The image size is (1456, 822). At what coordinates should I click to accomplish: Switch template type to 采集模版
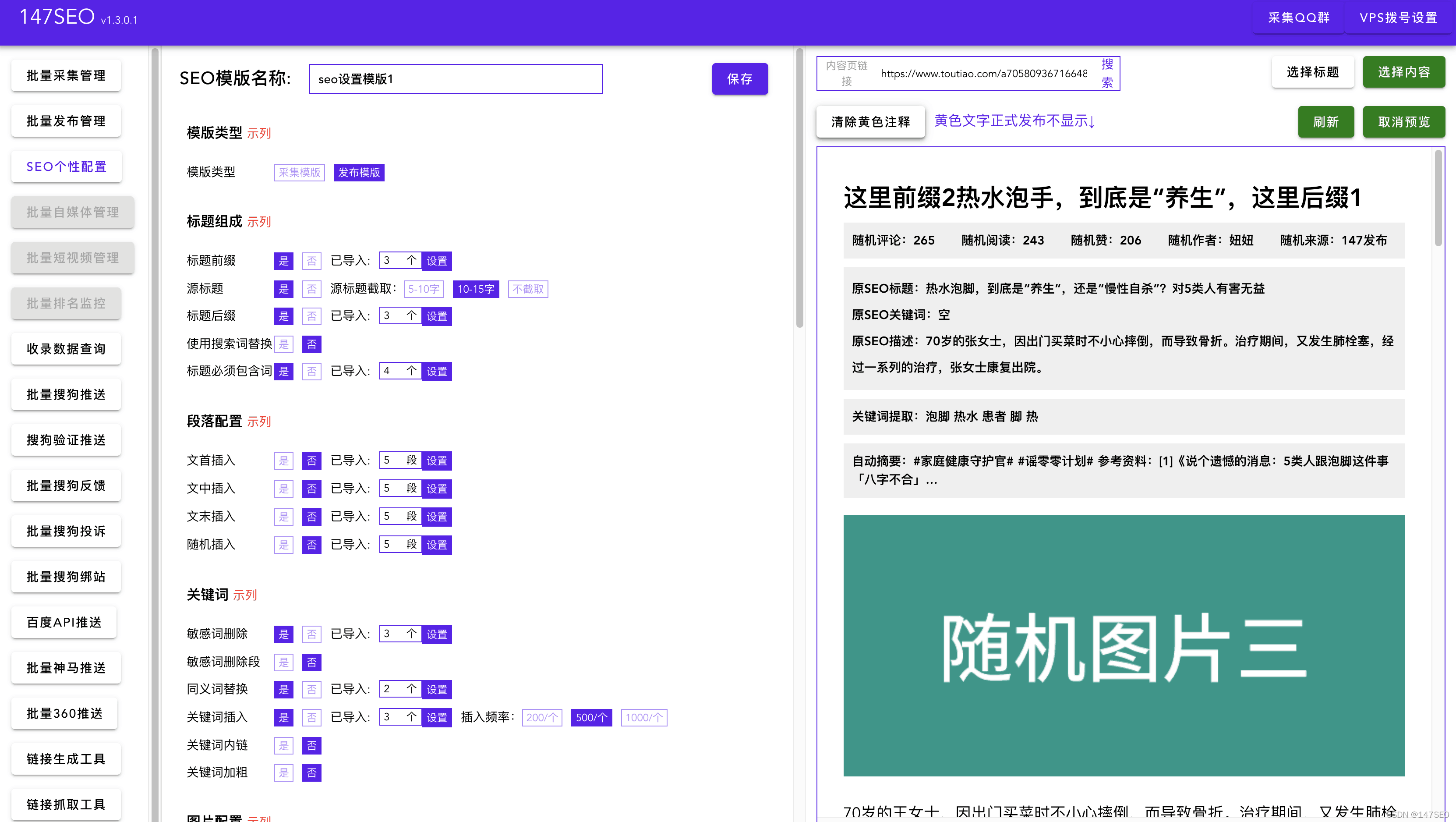pyautogui.click(x=299, y=173)
